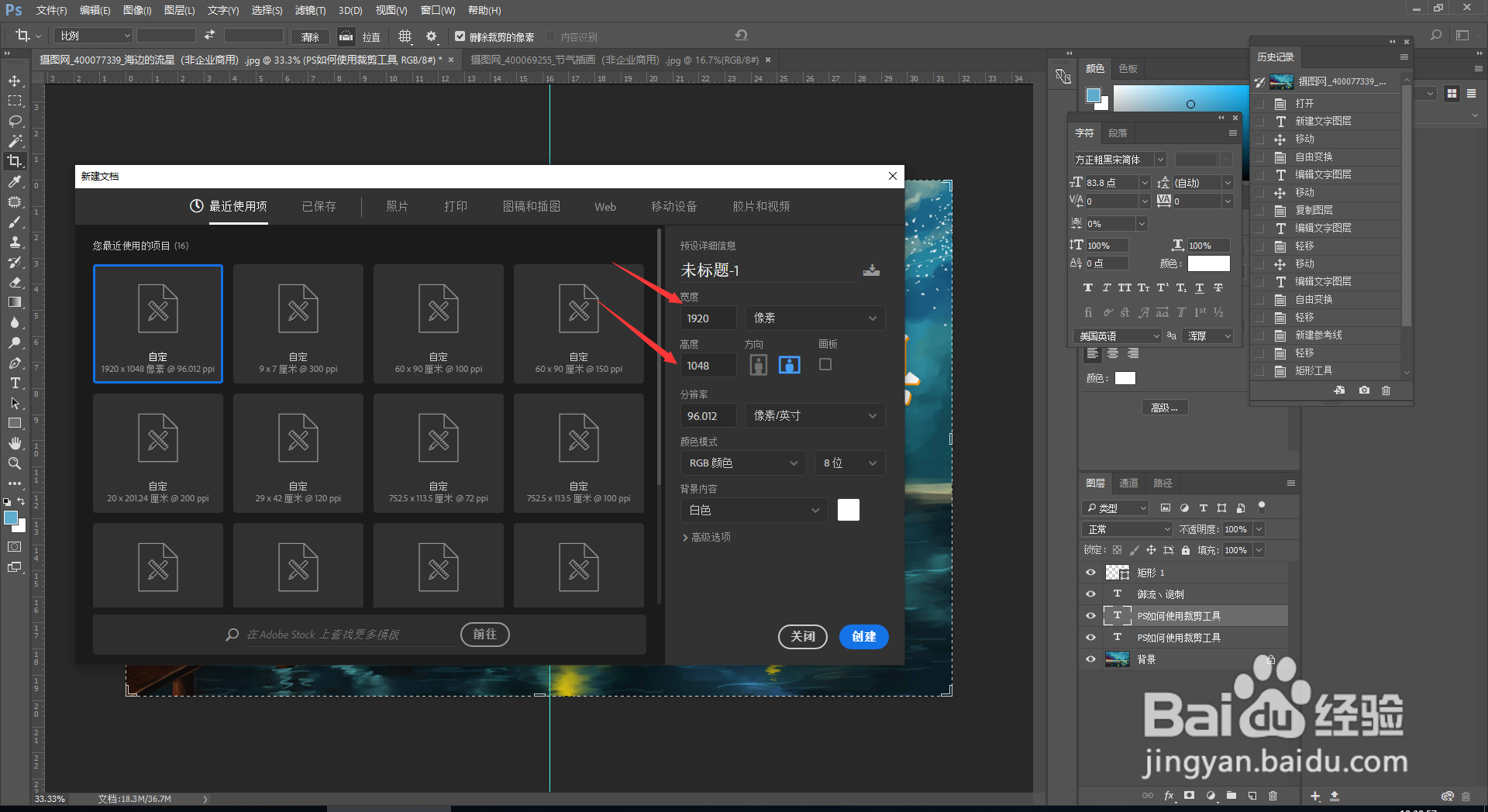Click the background color white swatch in dialog

849,511
